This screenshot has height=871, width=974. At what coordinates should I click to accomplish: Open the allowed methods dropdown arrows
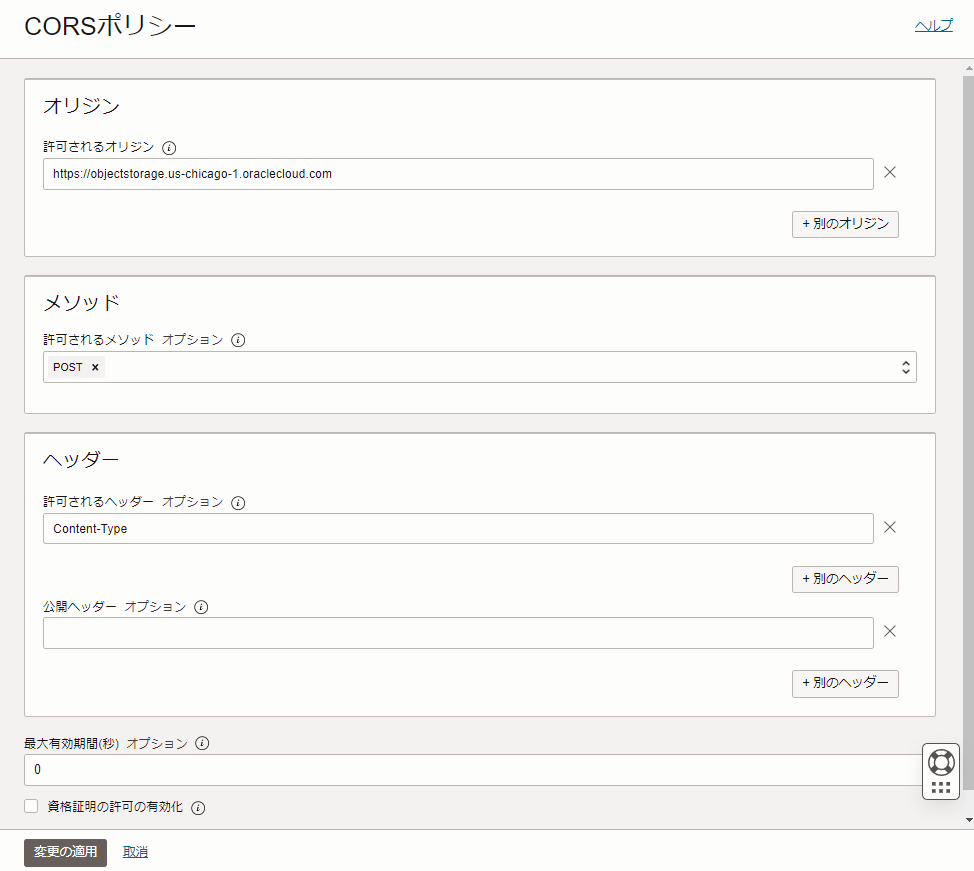coord(906,367)
